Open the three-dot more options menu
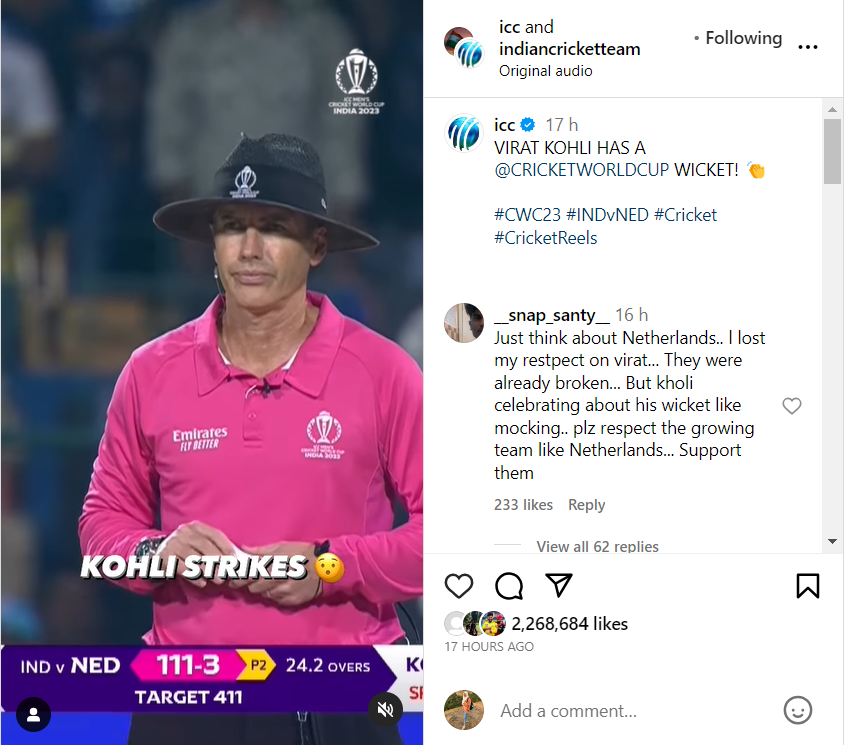 point(807,48)
